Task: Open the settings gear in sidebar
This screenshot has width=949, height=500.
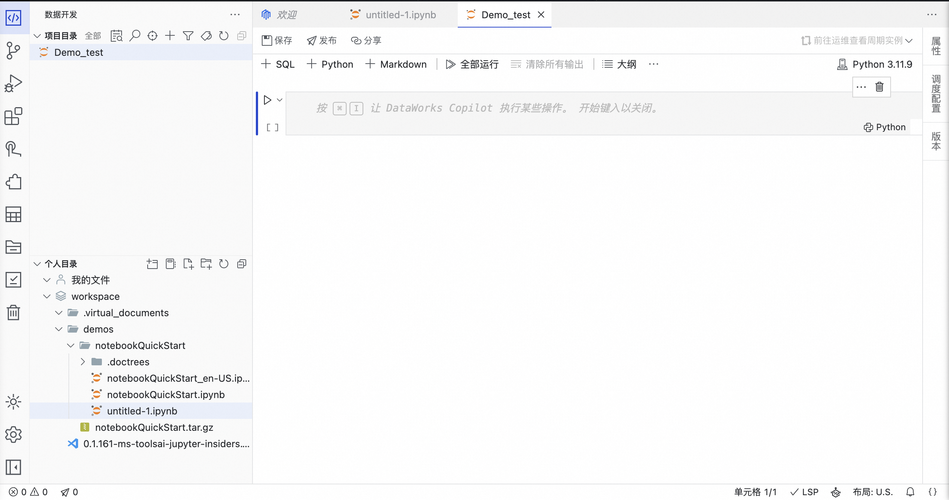Action: tap(13, 434)
